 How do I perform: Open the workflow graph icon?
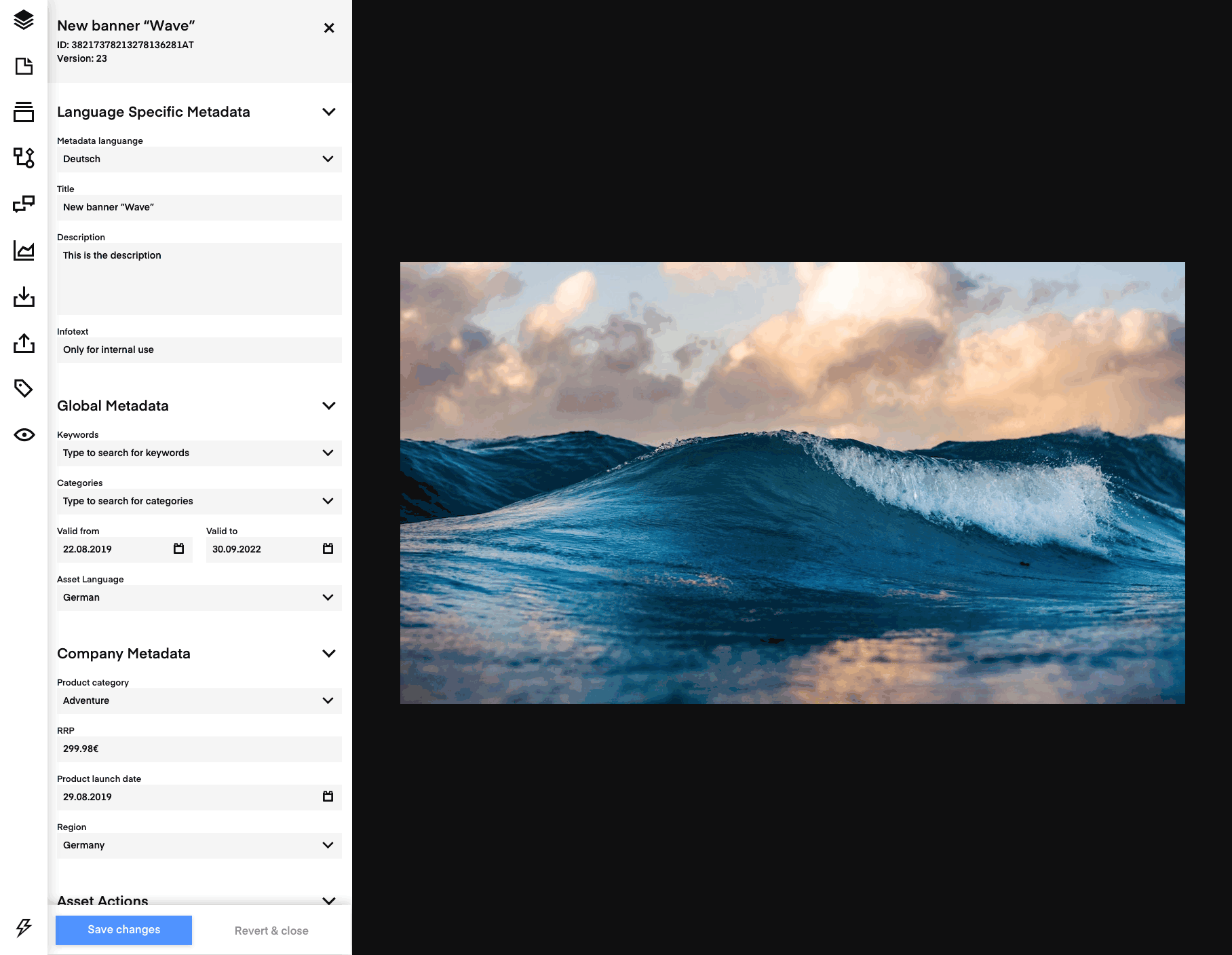24,158
